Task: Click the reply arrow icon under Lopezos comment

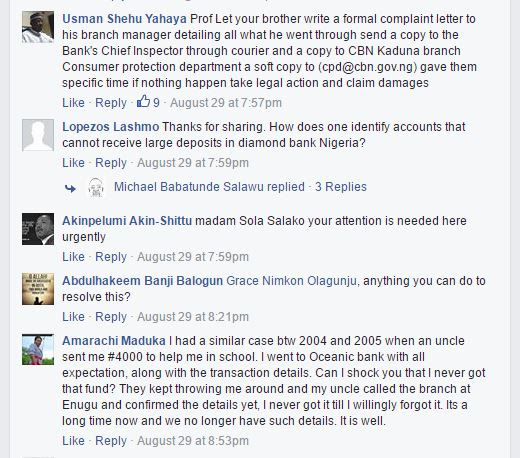Action: point(70,188)
